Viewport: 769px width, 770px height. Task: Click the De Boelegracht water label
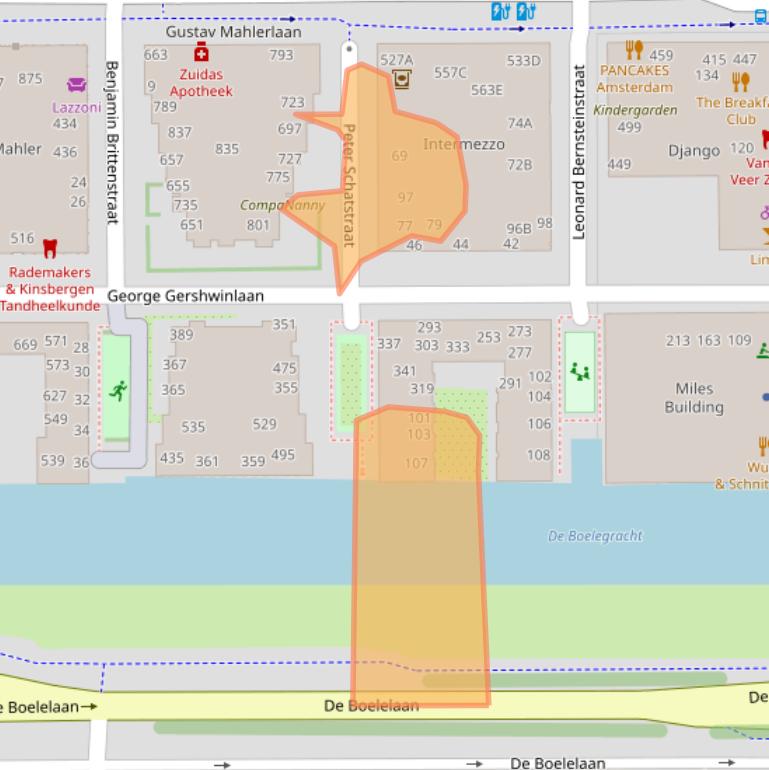[595, 536]
